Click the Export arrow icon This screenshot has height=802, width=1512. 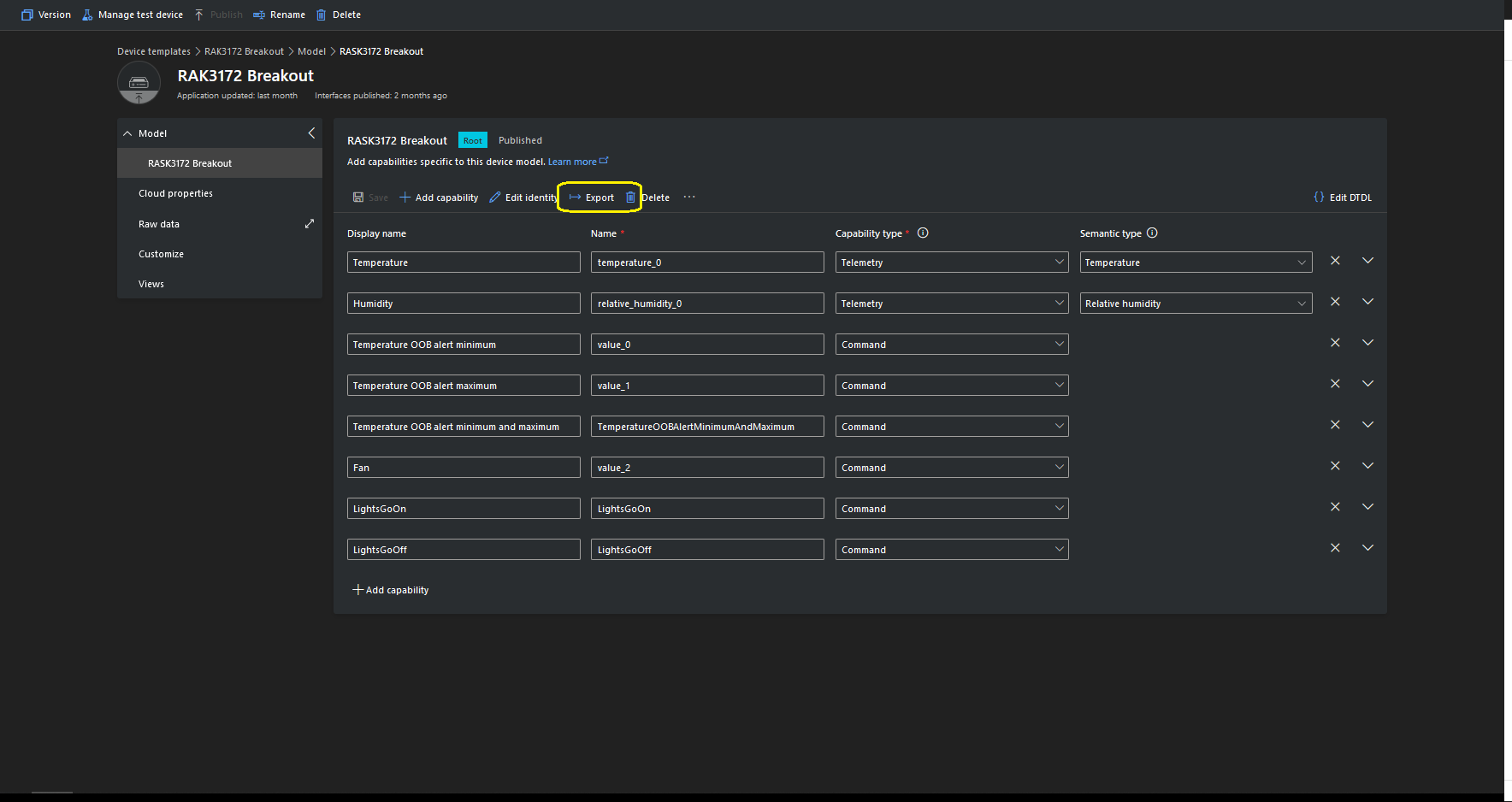[x=575, y=198]
